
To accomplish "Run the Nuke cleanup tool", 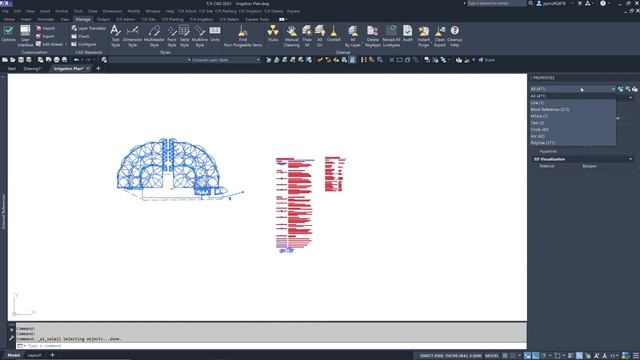I will [273, 34].
